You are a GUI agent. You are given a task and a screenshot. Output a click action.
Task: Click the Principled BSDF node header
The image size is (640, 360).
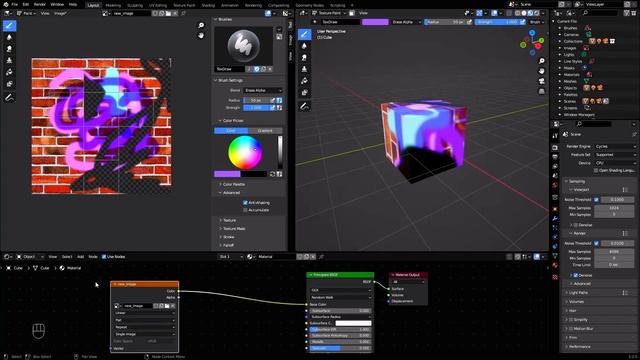pyautogui.click(x=340, y=275)
